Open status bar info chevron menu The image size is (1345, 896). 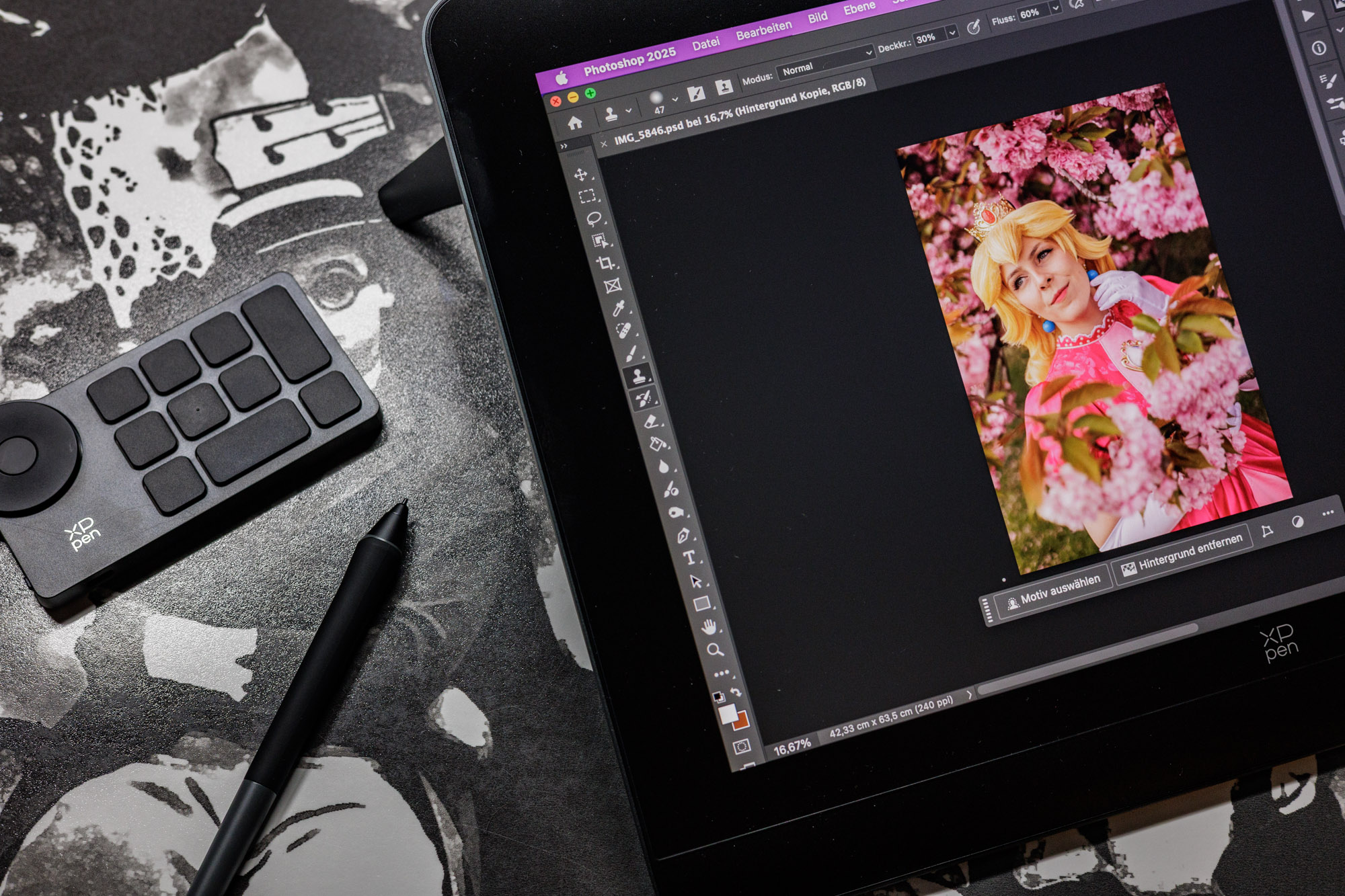point(969,696)
